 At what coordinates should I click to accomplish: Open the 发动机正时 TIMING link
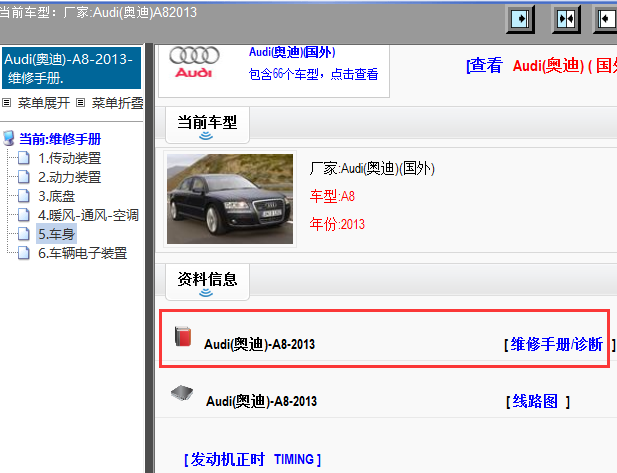(x=252, y=459)
